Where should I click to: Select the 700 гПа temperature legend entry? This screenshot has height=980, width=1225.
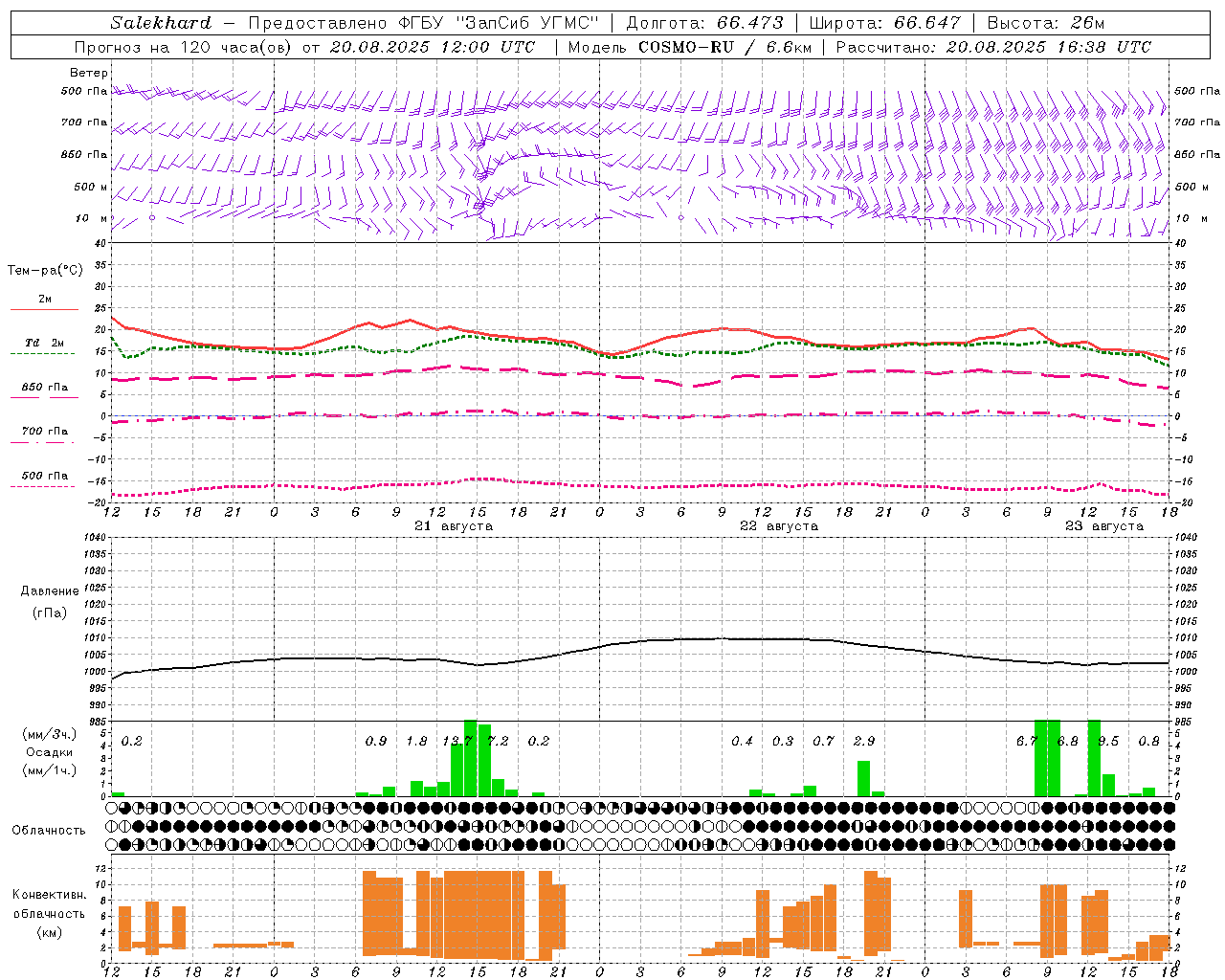pos(44,435)
